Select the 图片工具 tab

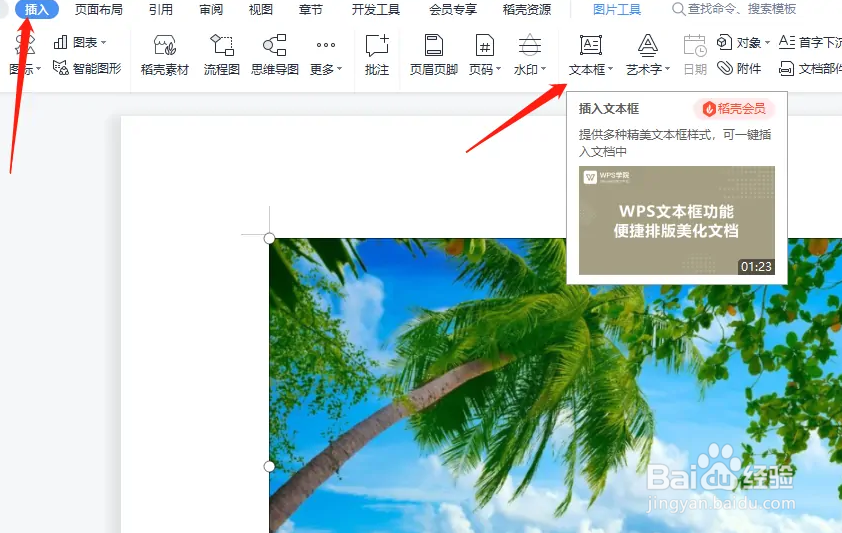pyautogui.click(x=616, y=10)
